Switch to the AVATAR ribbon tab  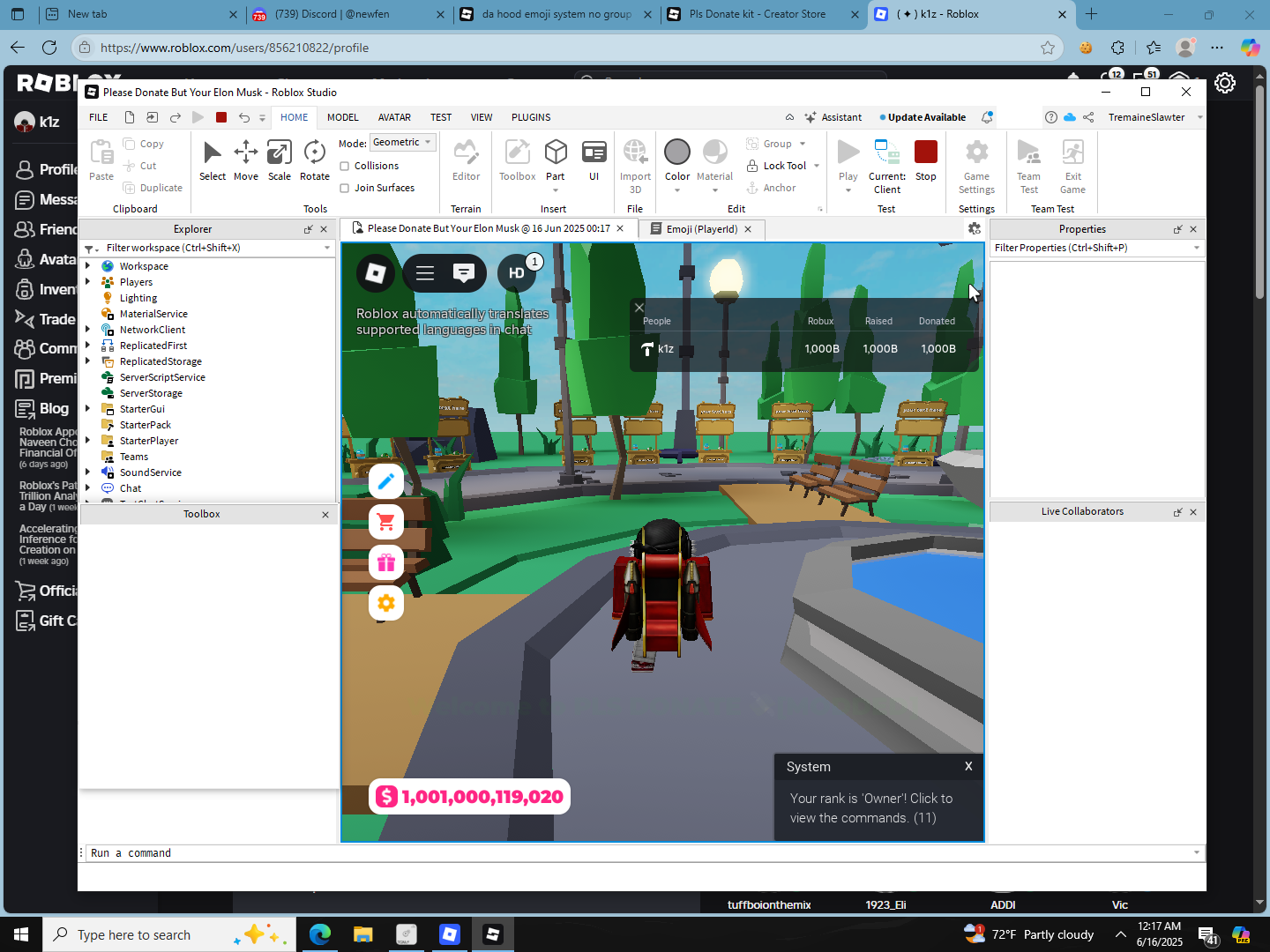[394, 117]
